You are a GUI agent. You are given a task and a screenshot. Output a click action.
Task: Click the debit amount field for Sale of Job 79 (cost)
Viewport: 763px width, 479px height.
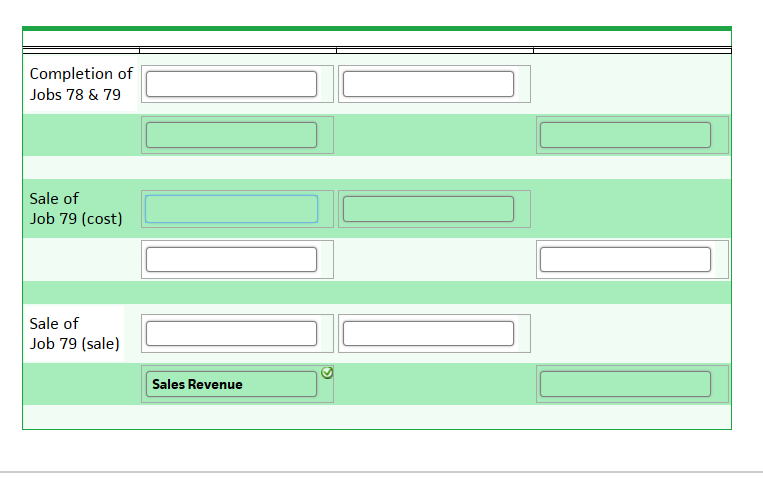(x=428, y=209)
